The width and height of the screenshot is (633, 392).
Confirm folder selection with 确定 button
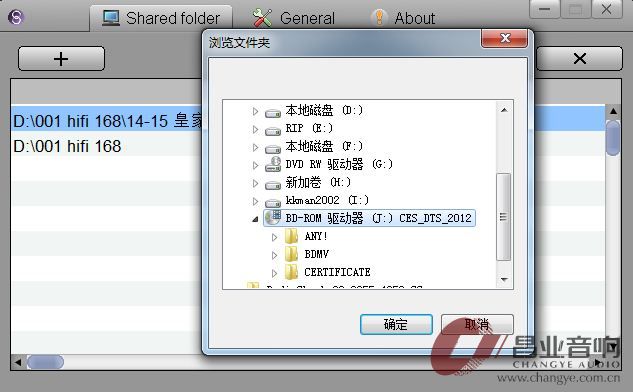point(396,324)
